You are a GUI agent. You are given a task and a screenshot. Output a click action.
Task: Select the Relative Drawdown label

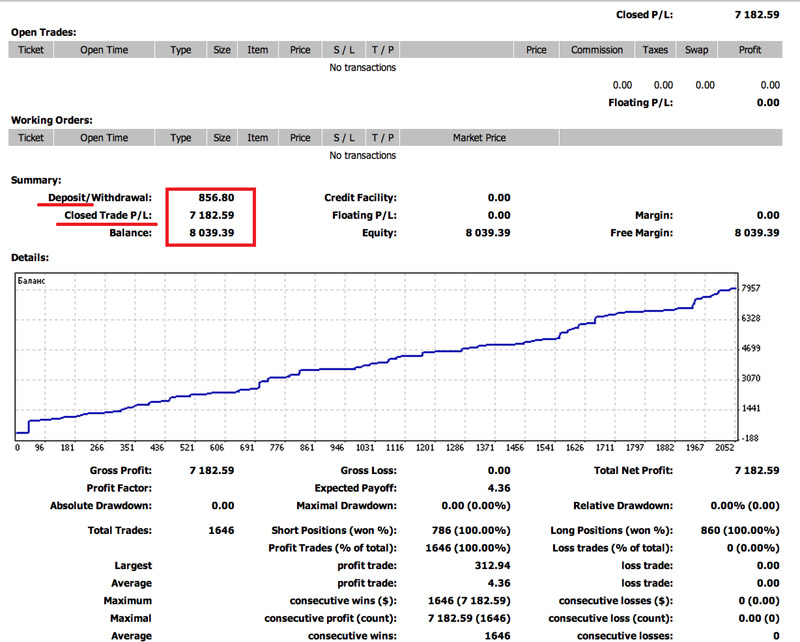(622, 506)
